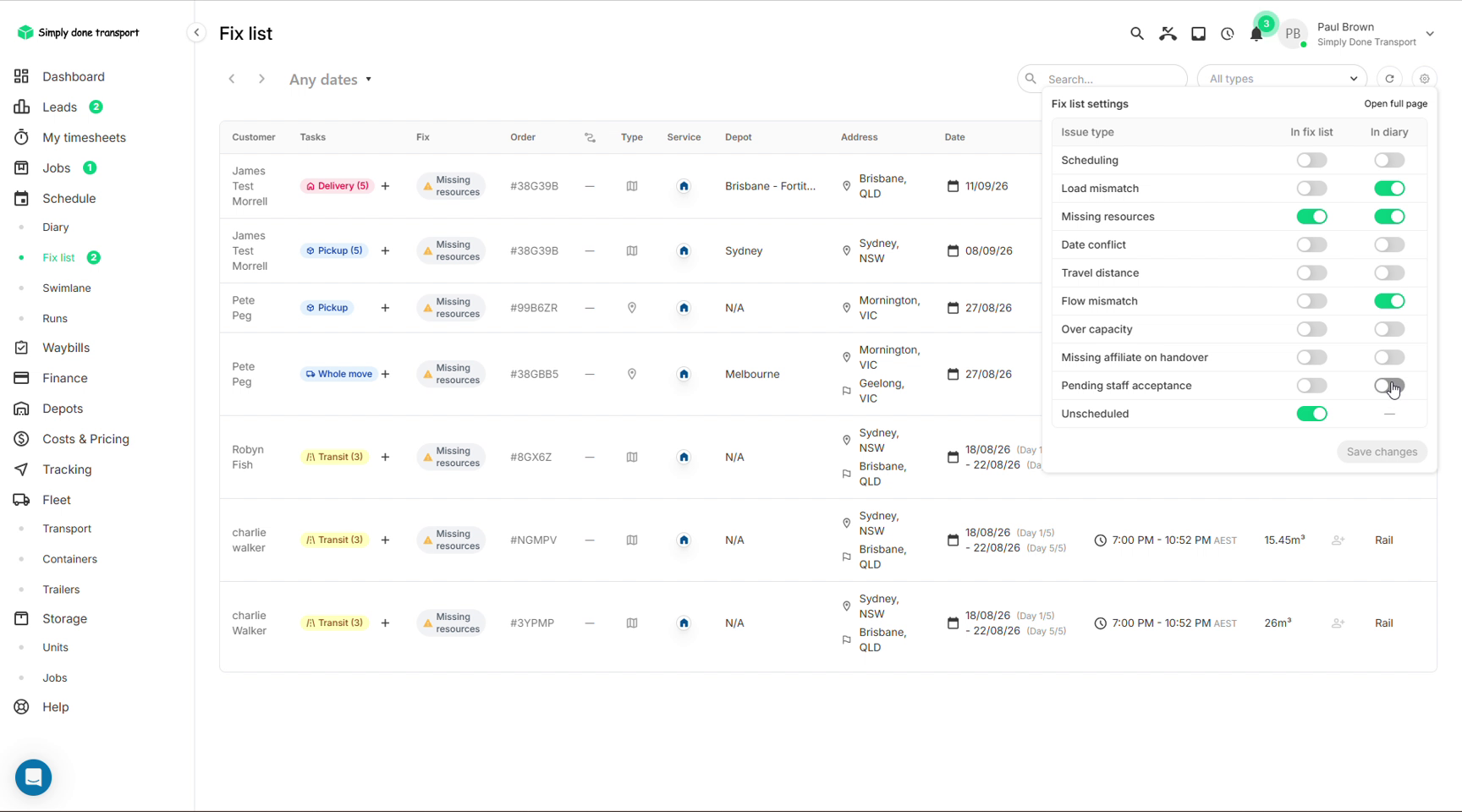Click Open full page link
Viewport: 1462px width, 812px height.
pos(1395,104)
